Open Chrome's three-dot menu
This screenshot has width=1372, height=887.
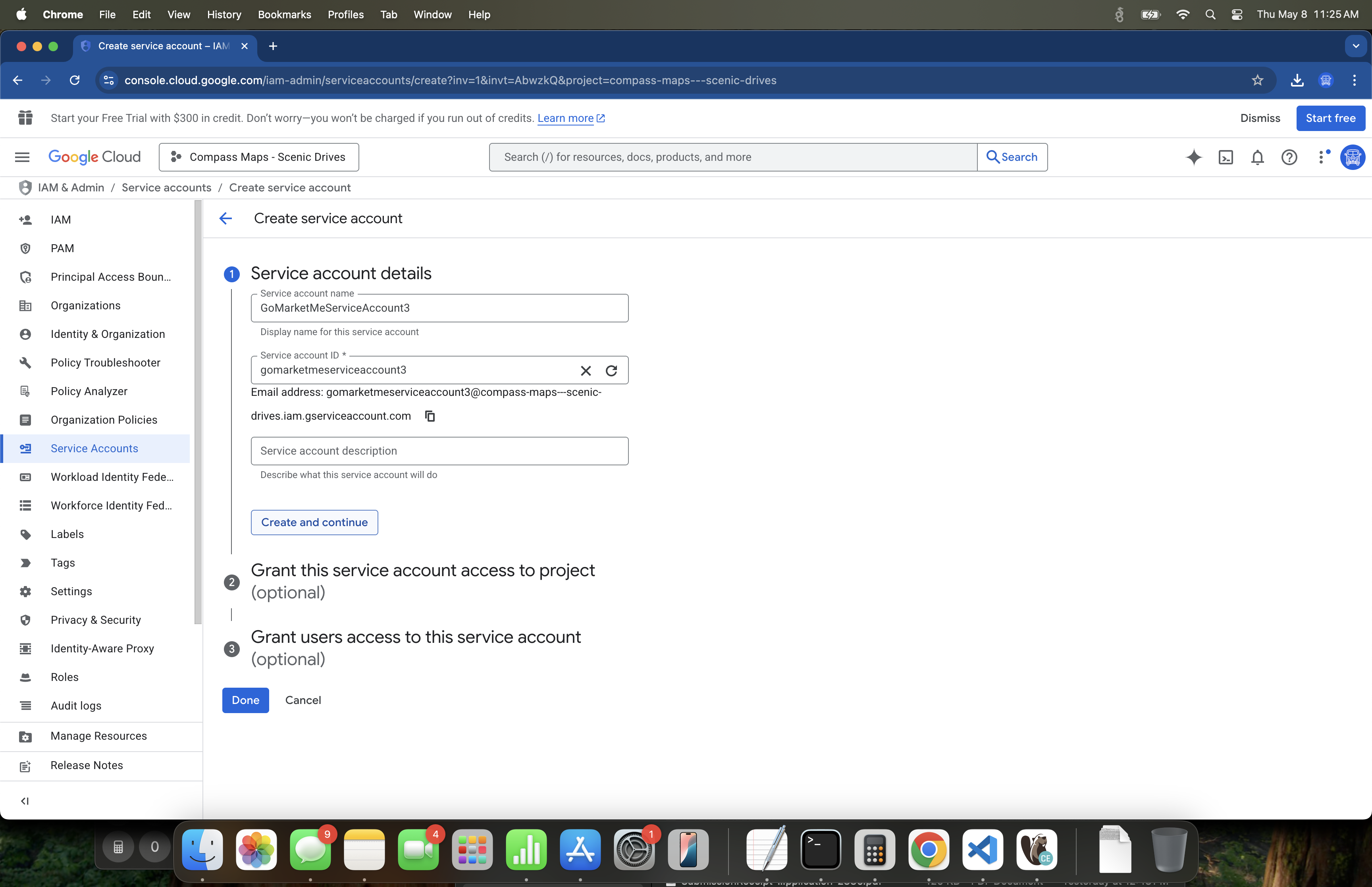click(x=1354, y=80)
